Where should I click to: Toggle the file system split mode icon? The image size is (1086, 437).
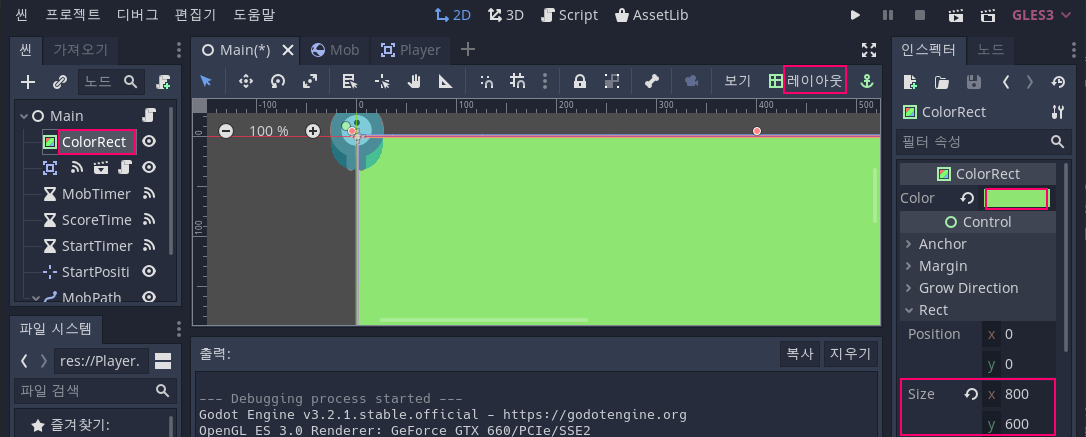tap(163, 361)
